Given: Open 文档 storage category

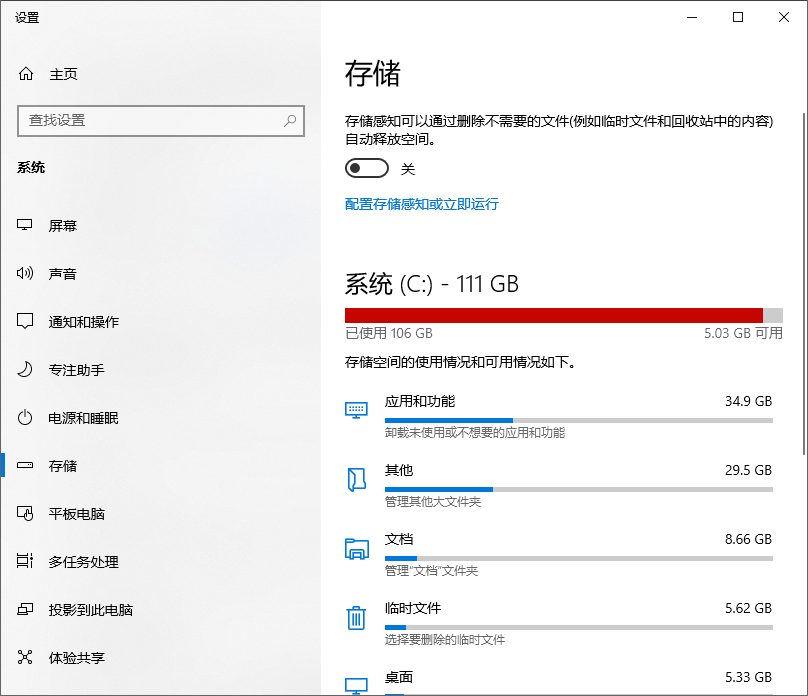Looking at the screenshot, I should click(559, 554).
